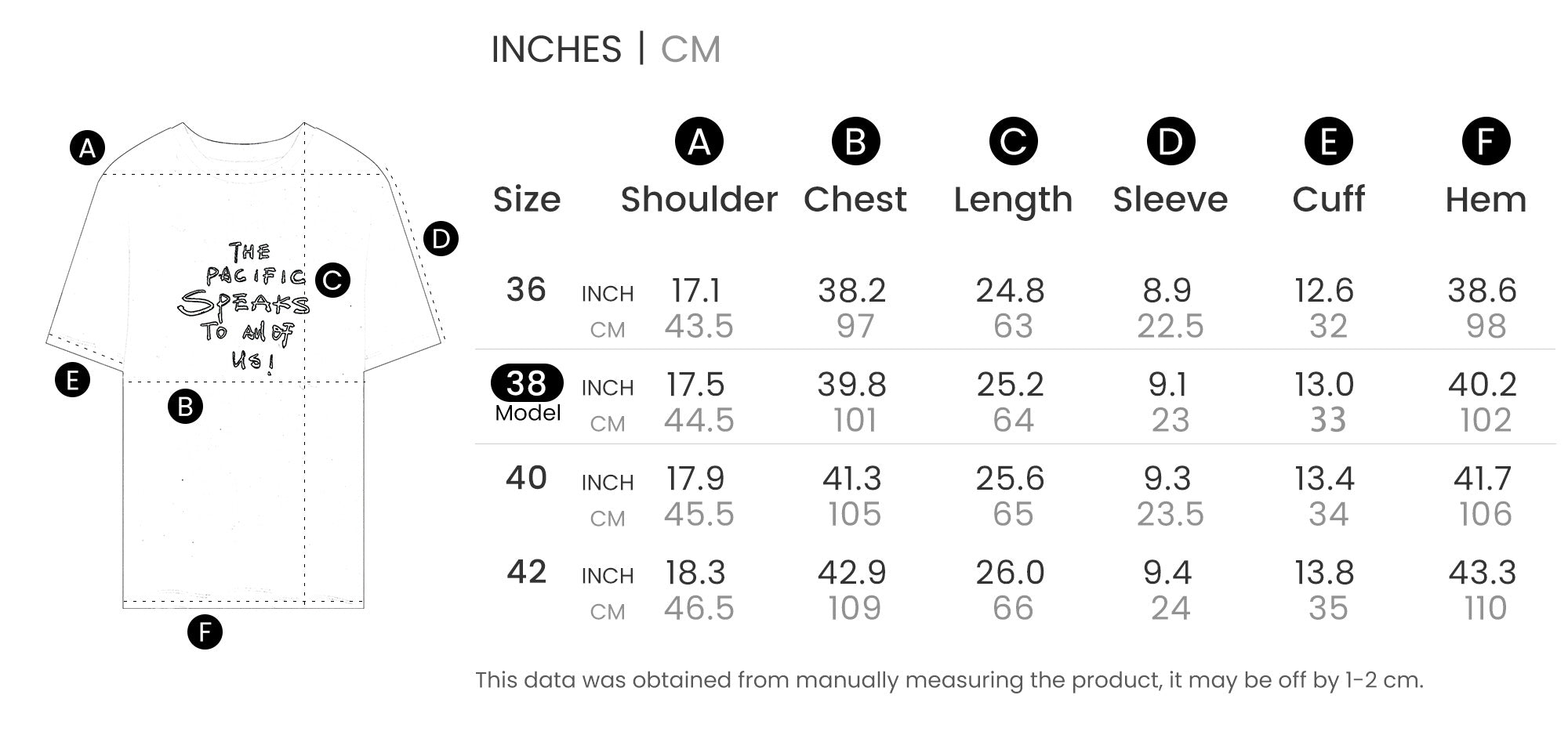Select the INCHES unit tab
The height and width of the screenshot is (742, 1568).
pyautogui.click(x=556, y=49)
